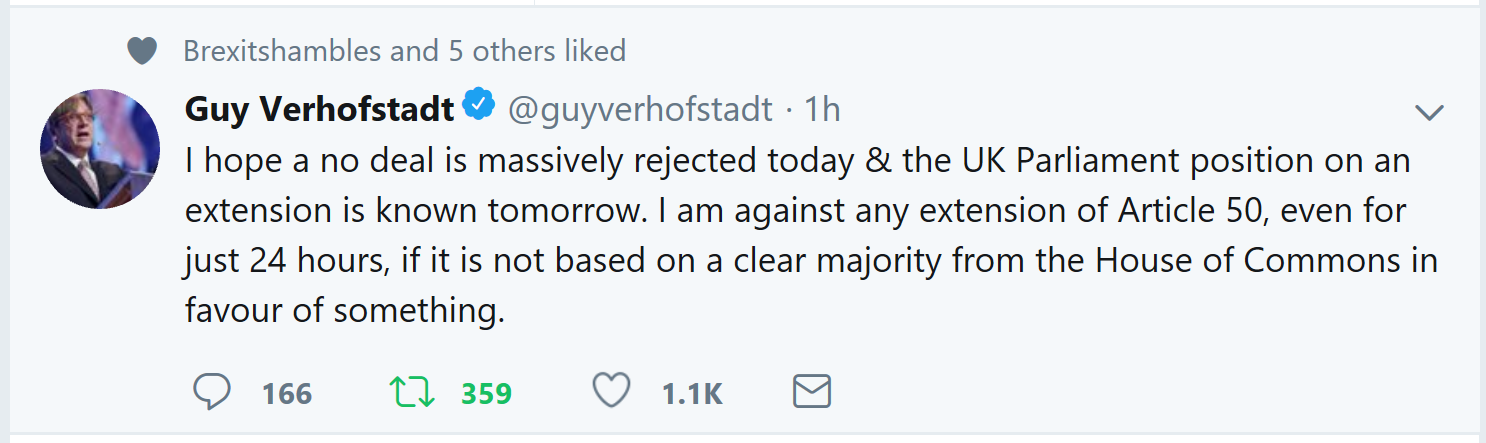Click the @guyverhofstadt handle
1486x443 pixels.
[640, 108]
